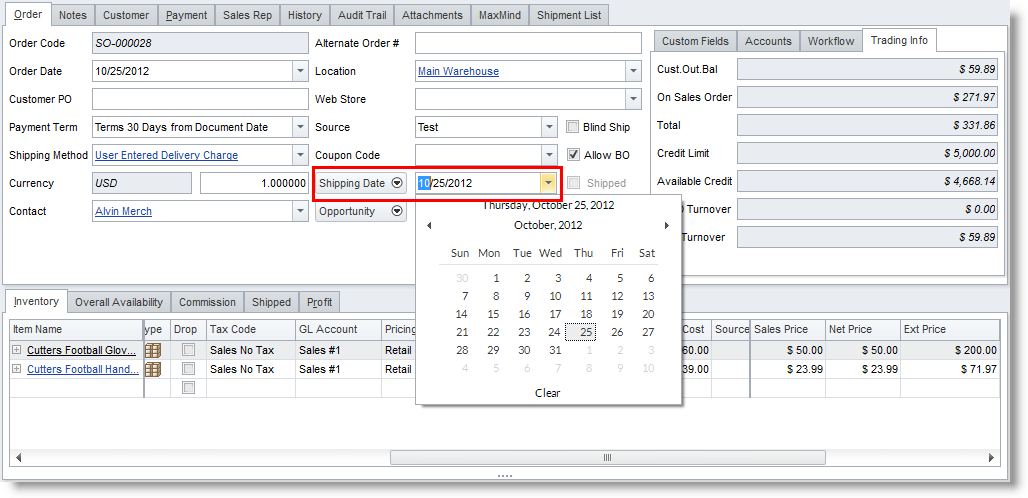
Task: Click the horizontal scrollbar thumb in the grid
Action: pos(607,457)
